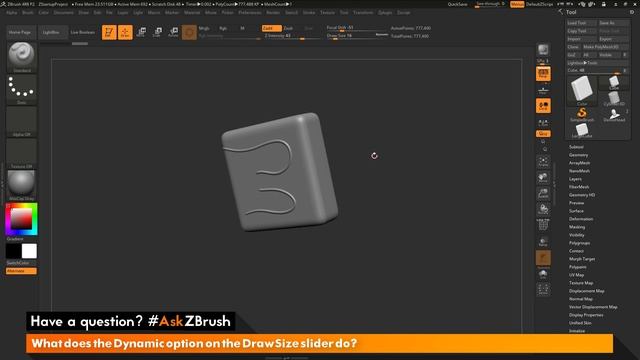This screenshot has height=360, width=640.
Task: Open the Preferences menu
Action: [250, 13]
